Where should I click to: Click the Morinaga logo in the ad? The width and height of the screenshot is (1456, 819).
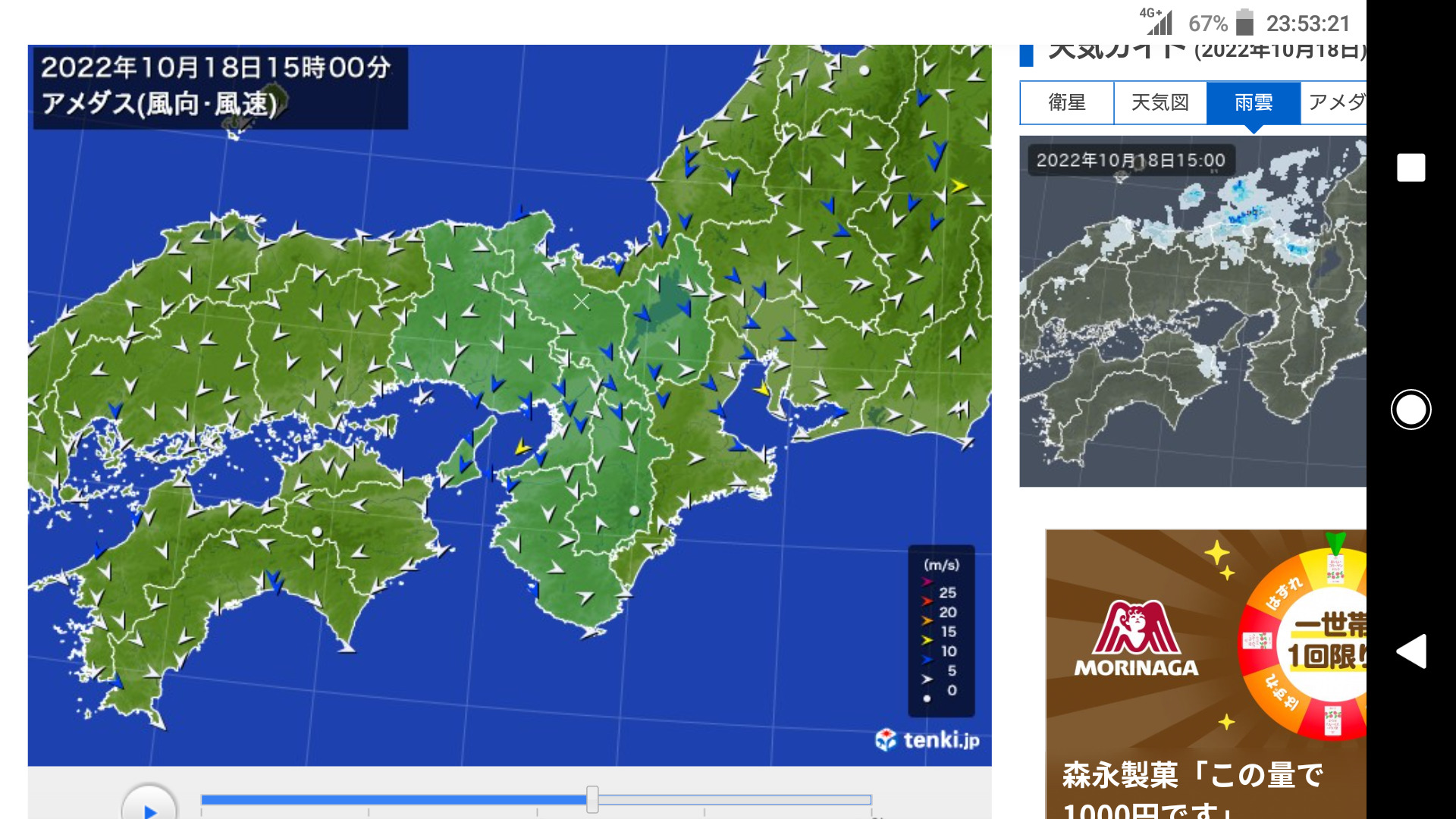(1136, 639)
